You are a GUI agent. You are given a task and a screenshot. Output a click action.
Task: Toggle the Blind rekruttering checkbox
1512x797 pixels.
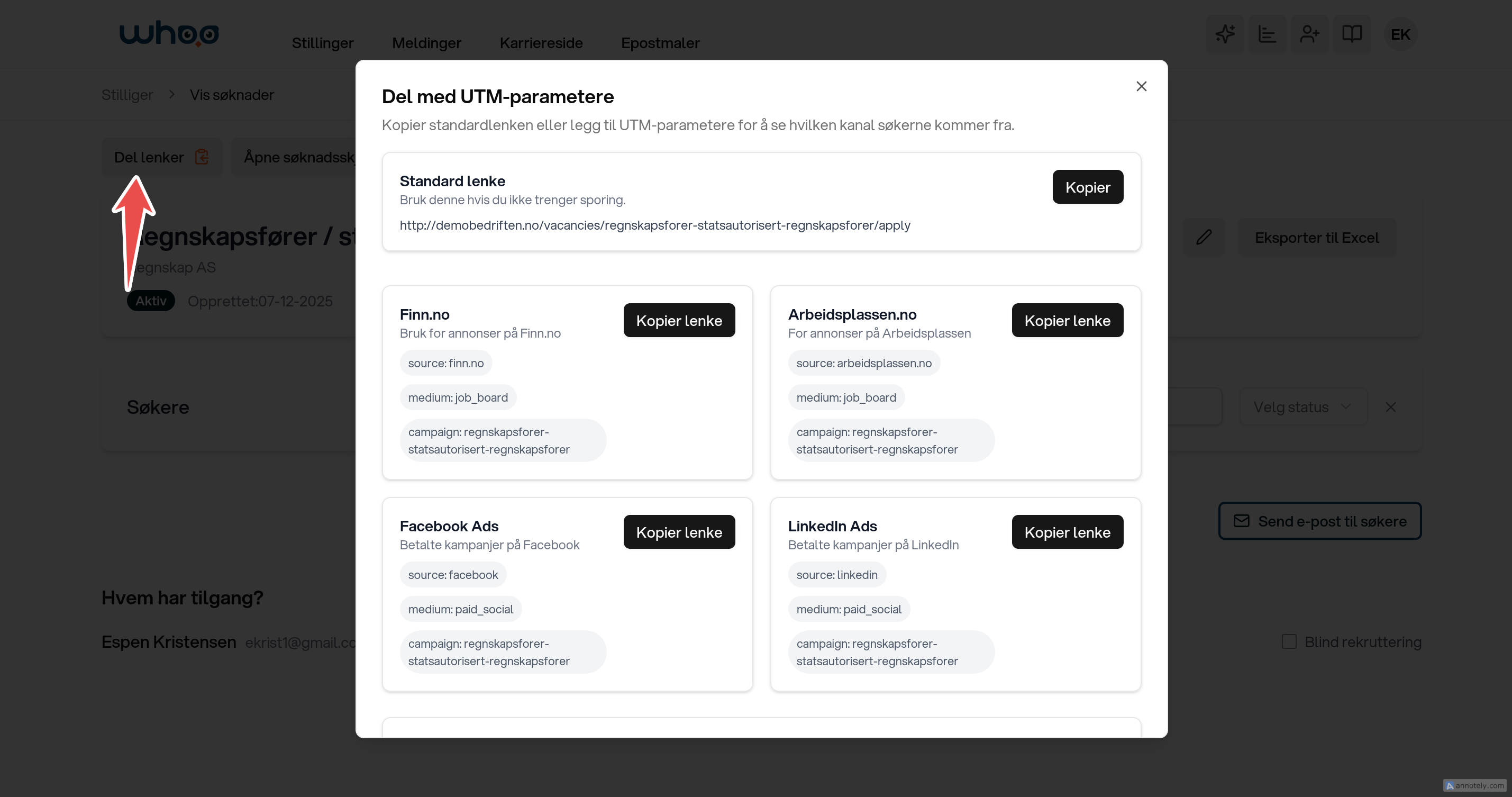coord(1289,641)
